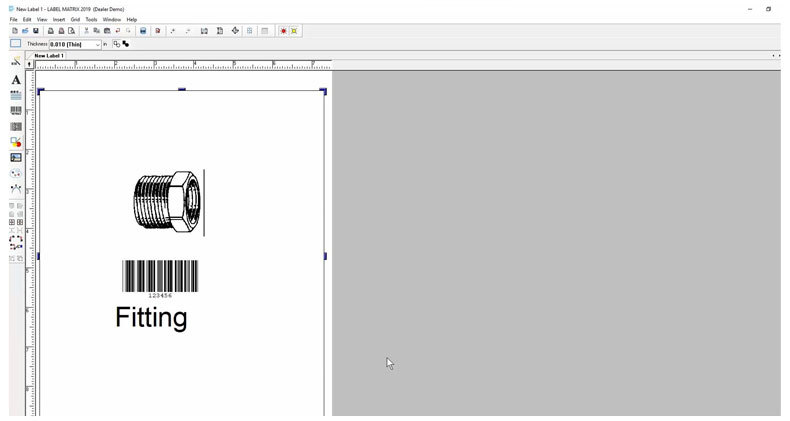Screen dimensions: 790x421
Task: Click the outline overlapping shapes icon
Action: tap(116, 44)
